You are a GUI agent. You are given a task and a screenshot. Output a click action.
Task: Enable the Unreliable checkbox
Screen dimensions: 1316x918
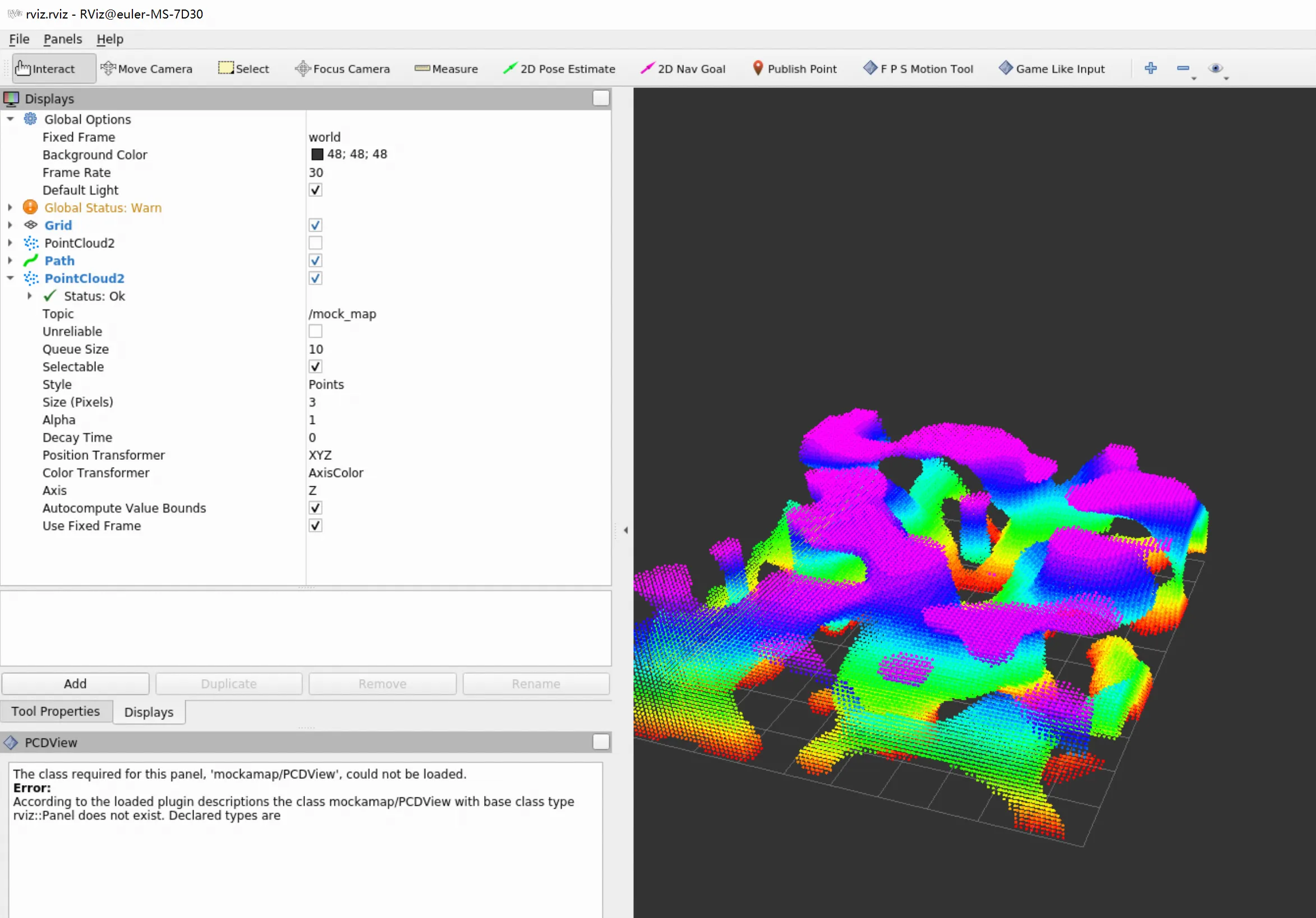[x=315, y=331]
